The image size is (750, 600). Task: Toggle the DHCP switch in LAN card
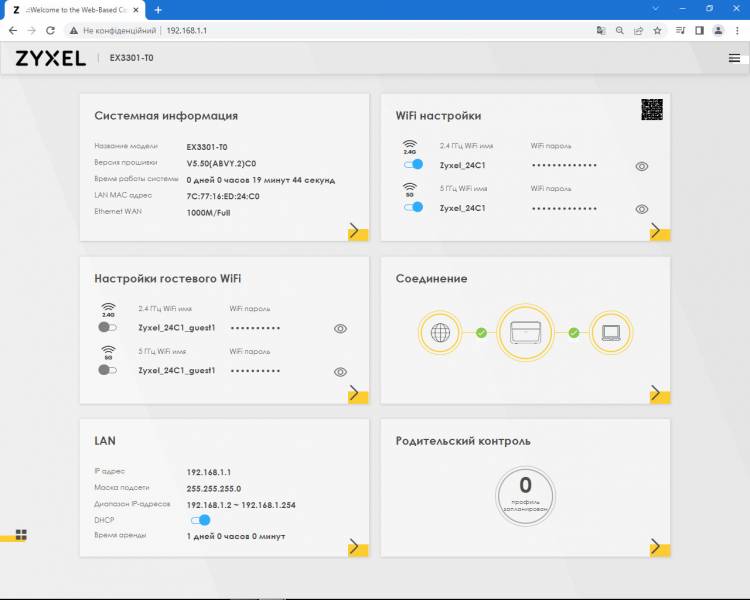(200, 520)
